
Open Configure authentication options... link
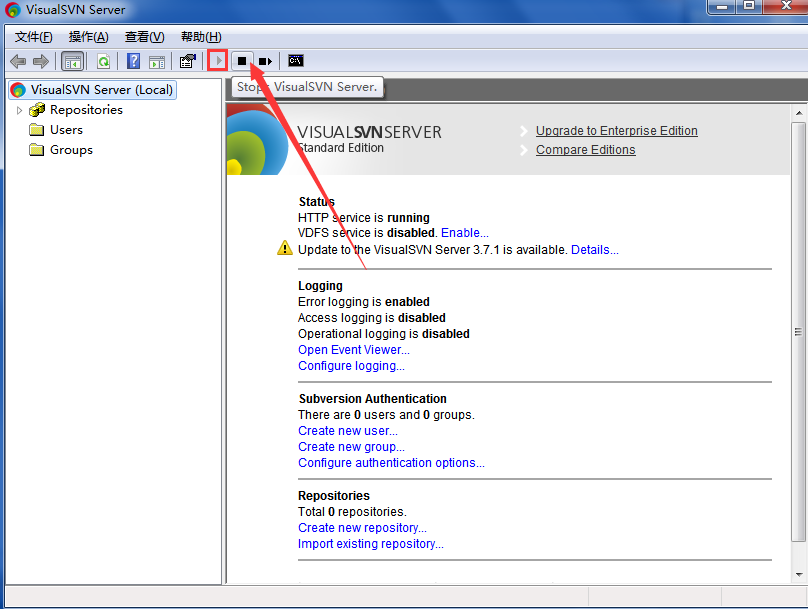(x=391, y=463)
